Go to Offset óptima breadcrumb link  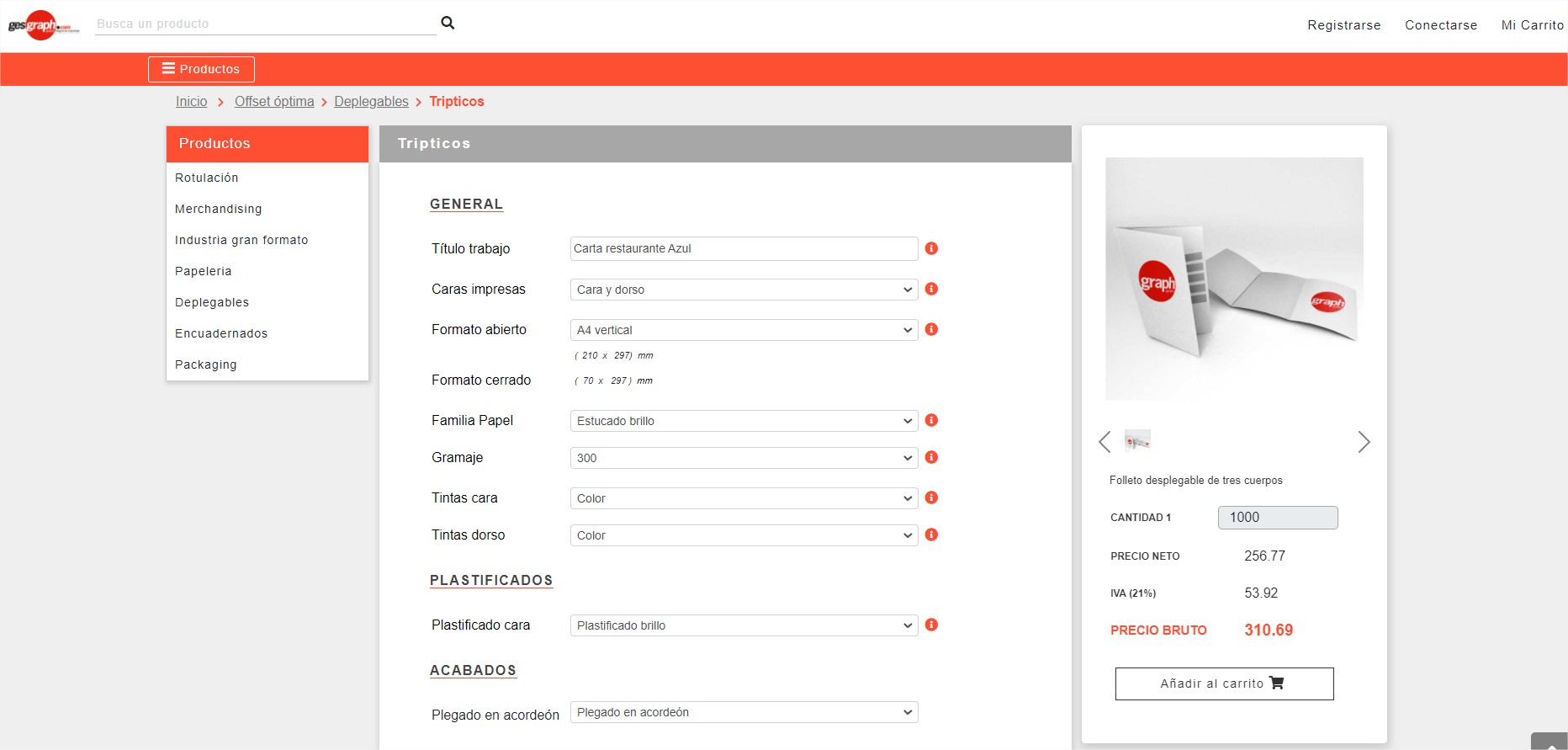click(x=274, y=101)
